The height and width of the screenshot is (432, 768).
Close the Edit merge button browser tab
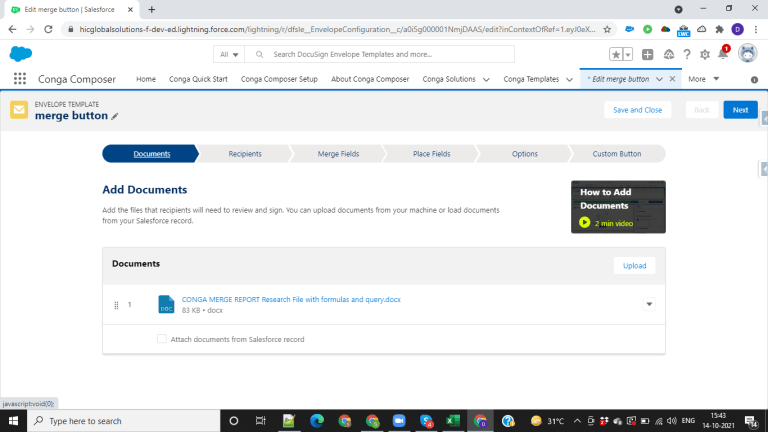tap(130, 9)
